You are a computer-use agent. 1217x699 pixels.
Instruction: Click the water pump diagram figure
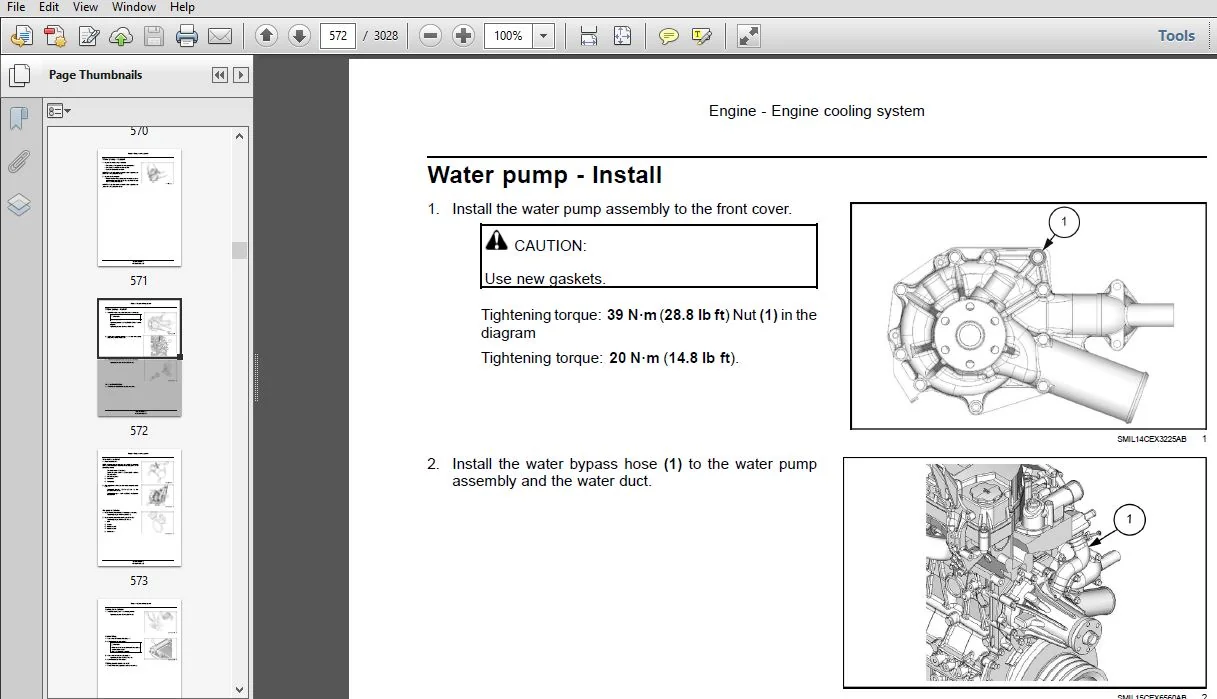(x=1030, y=316)
